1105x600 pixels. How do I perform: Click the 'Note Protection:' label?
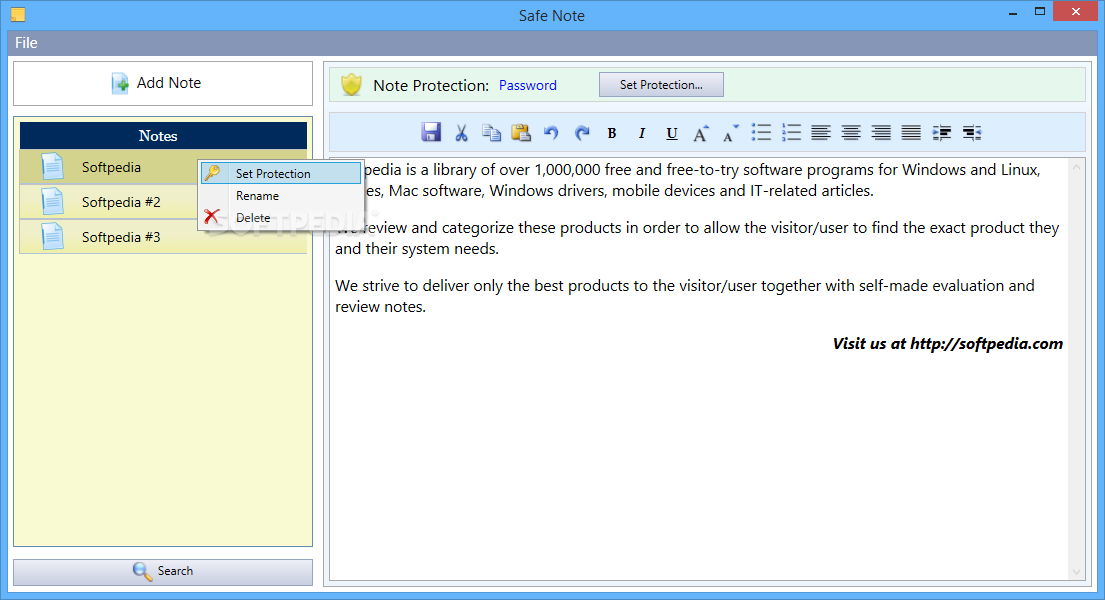tap(431, 85)
